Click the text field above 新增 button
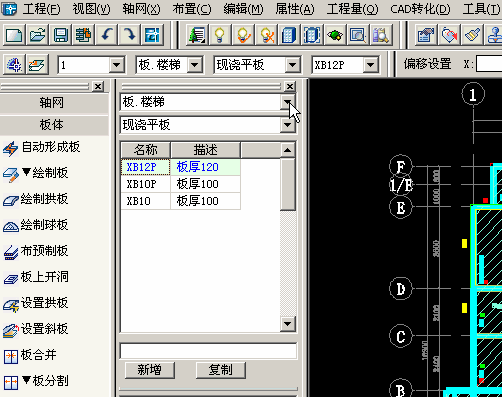This screenshot has width=502, height=397. (208, 351)
